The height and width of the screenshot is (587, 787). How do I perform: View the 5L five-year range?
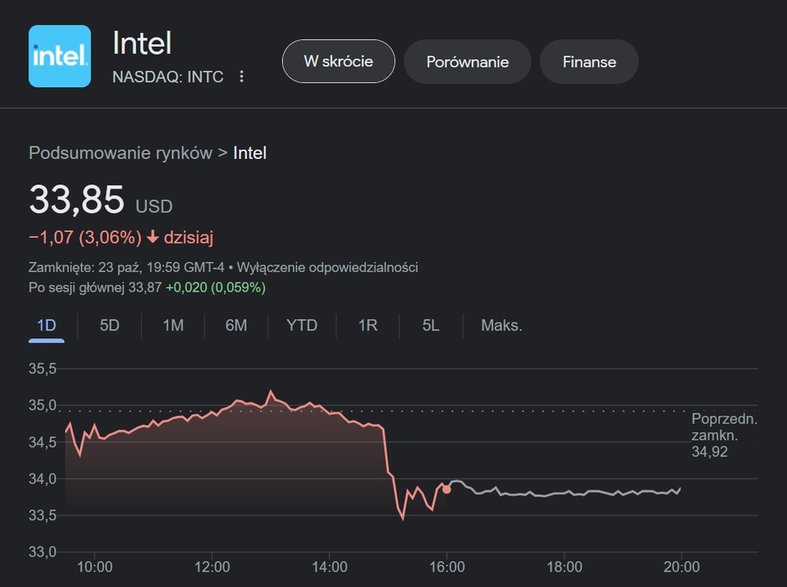[431, 325]
